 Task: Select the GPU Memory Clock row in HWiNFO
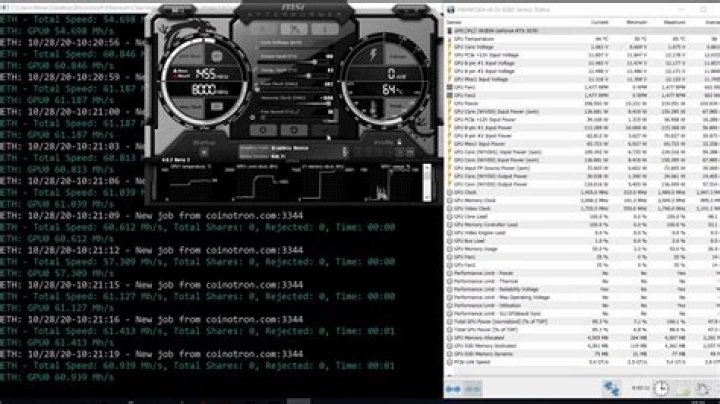pyautogui.click(x=583, y=201)
